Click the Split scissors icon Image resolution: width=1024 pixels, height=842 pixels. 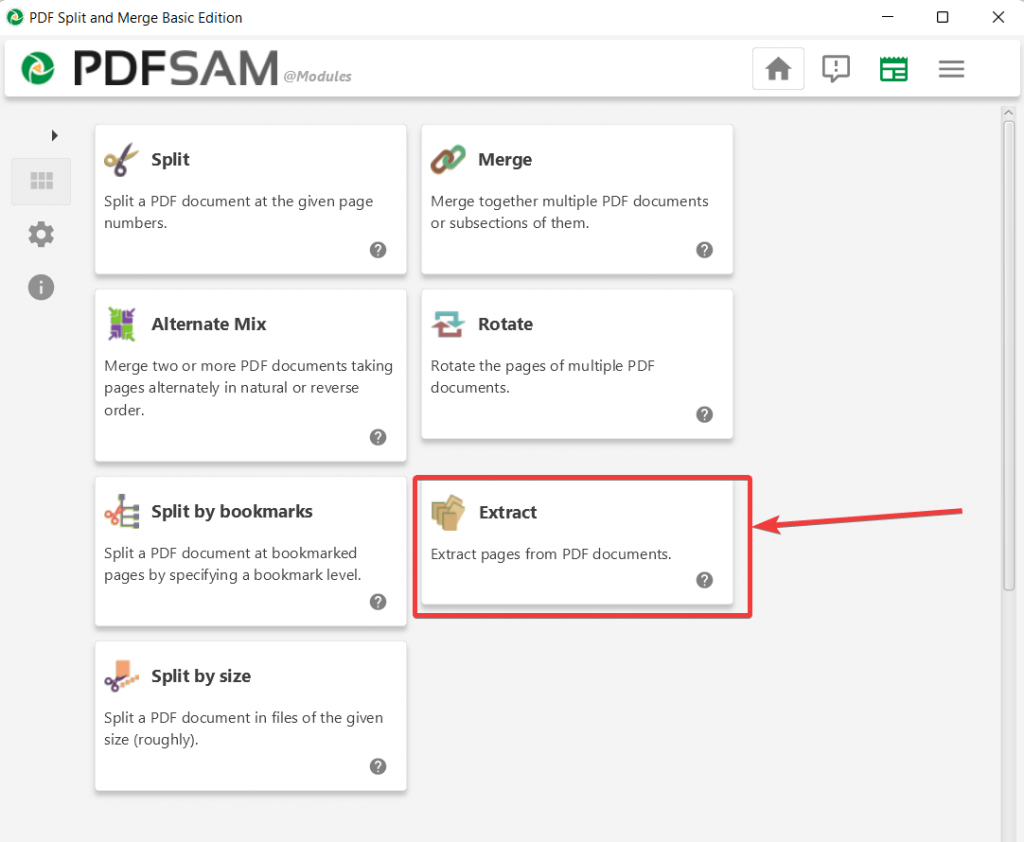click(x=121, y=159)
